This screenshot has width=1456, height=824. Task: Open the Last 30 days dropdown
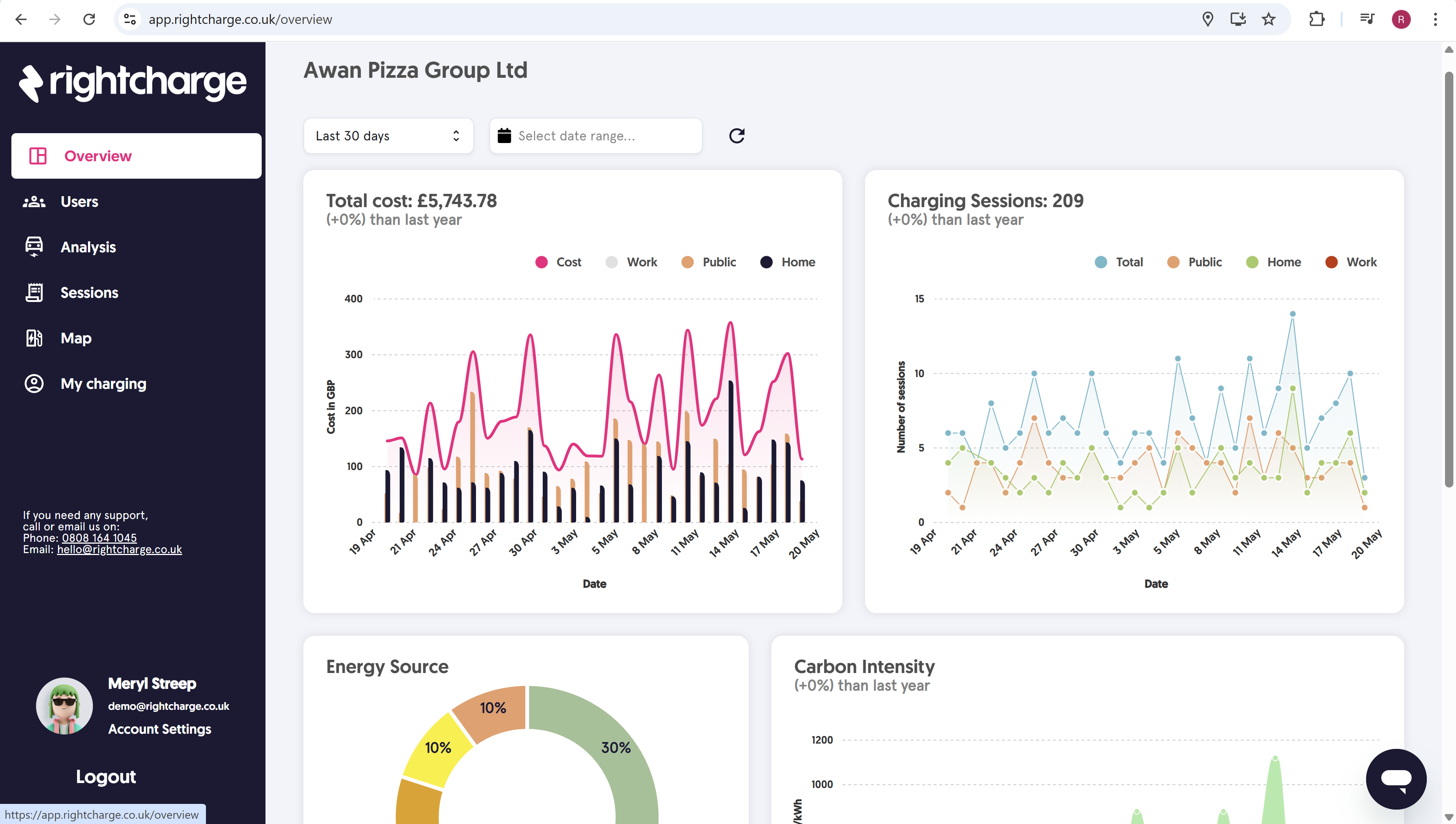coord(388,136)
